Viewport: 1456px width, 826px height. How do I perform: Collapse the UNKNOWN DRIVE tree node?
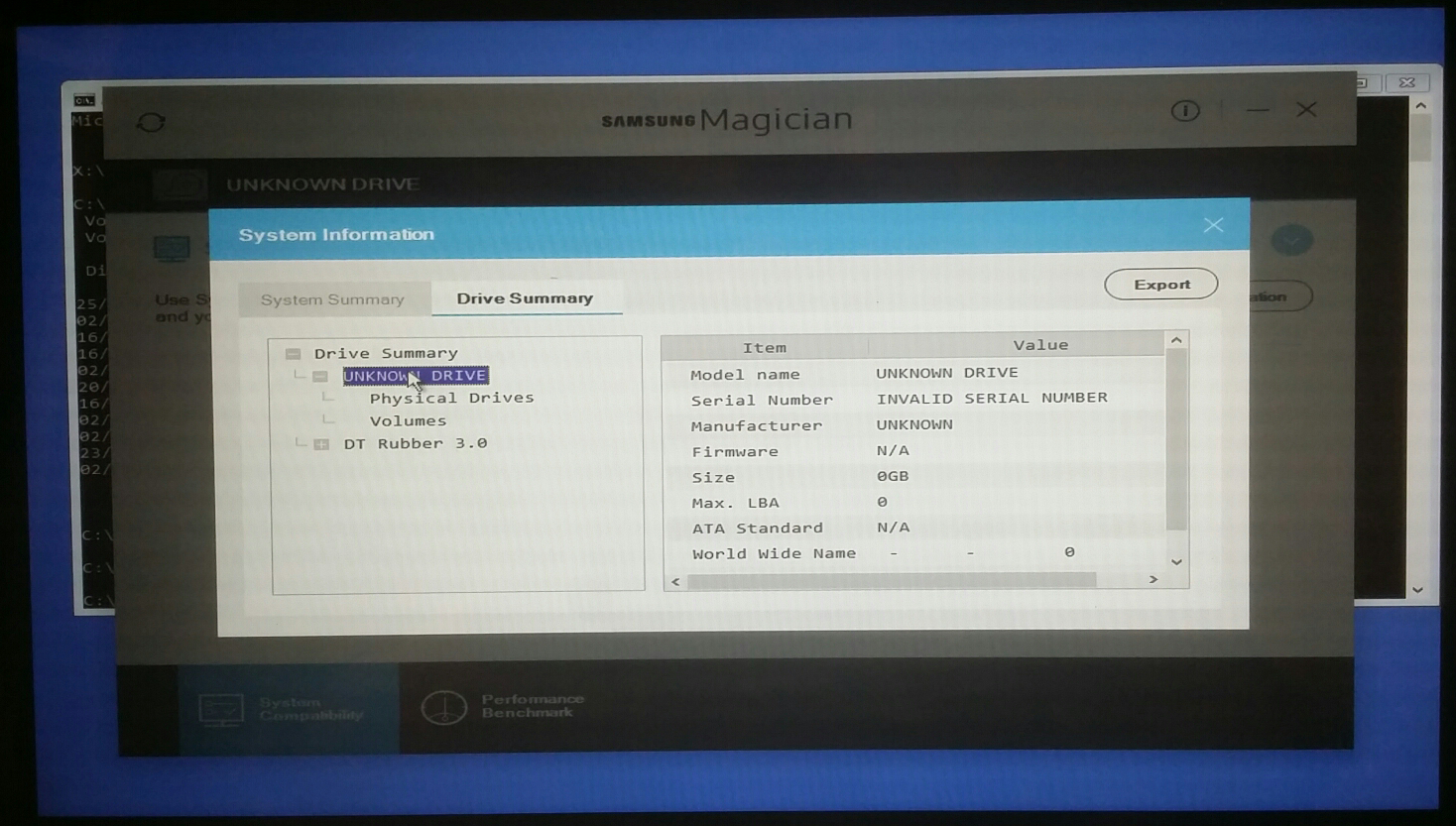click(x=320, y=377)
